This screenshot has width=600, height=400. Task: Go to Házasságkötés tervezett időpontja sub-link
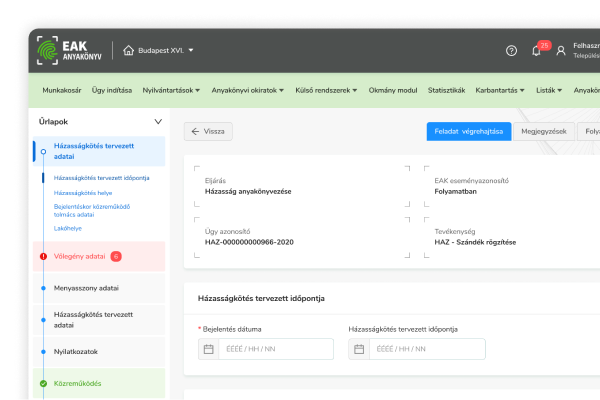coord(101,178)
